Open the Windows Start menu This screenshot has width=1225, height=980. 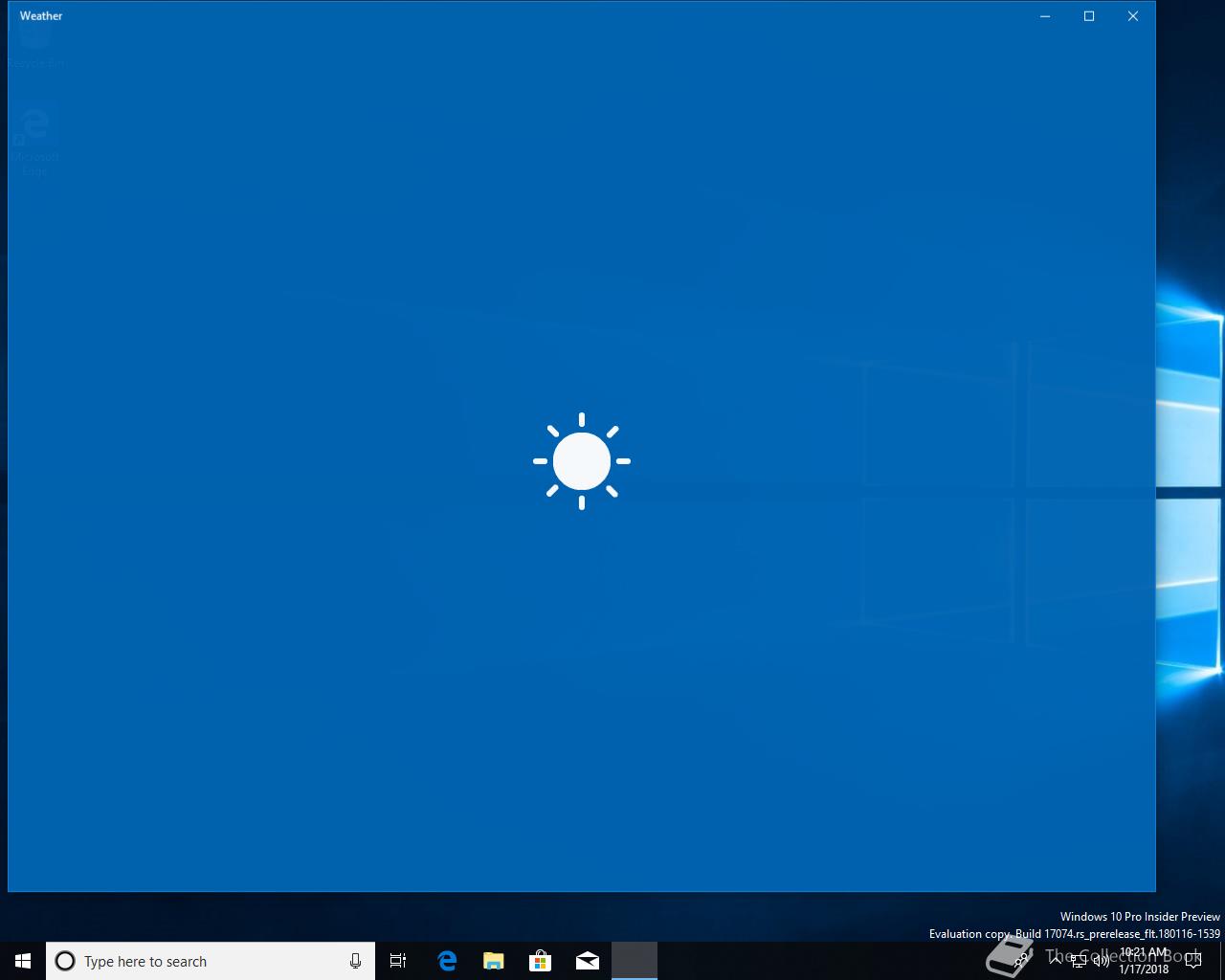23,961
